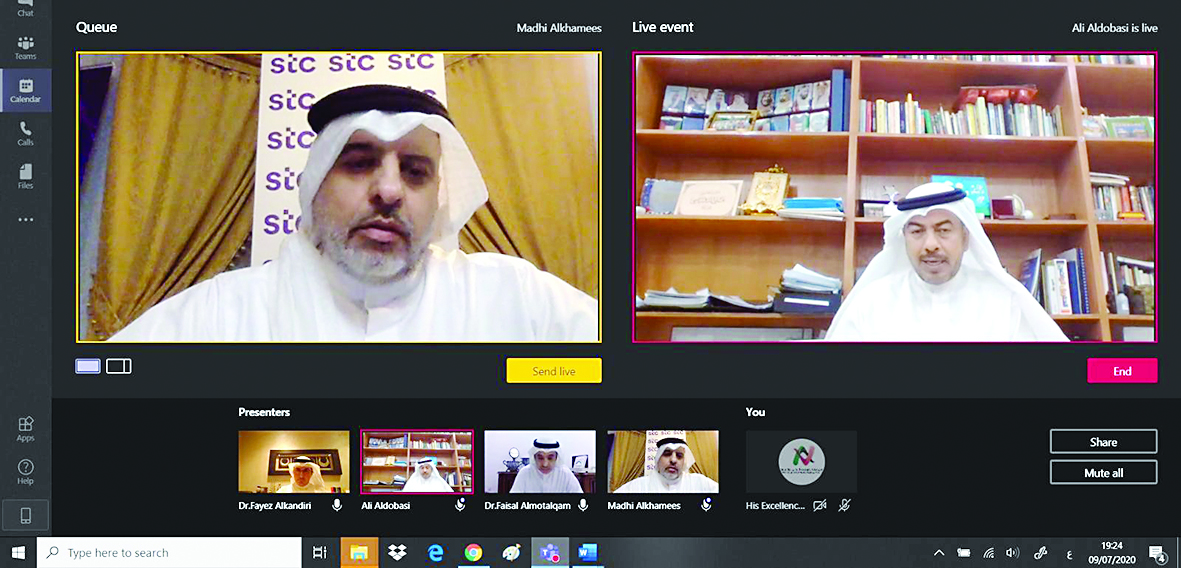
Task: Show hidden system tray icons
Action: click(x=938, y=553)
